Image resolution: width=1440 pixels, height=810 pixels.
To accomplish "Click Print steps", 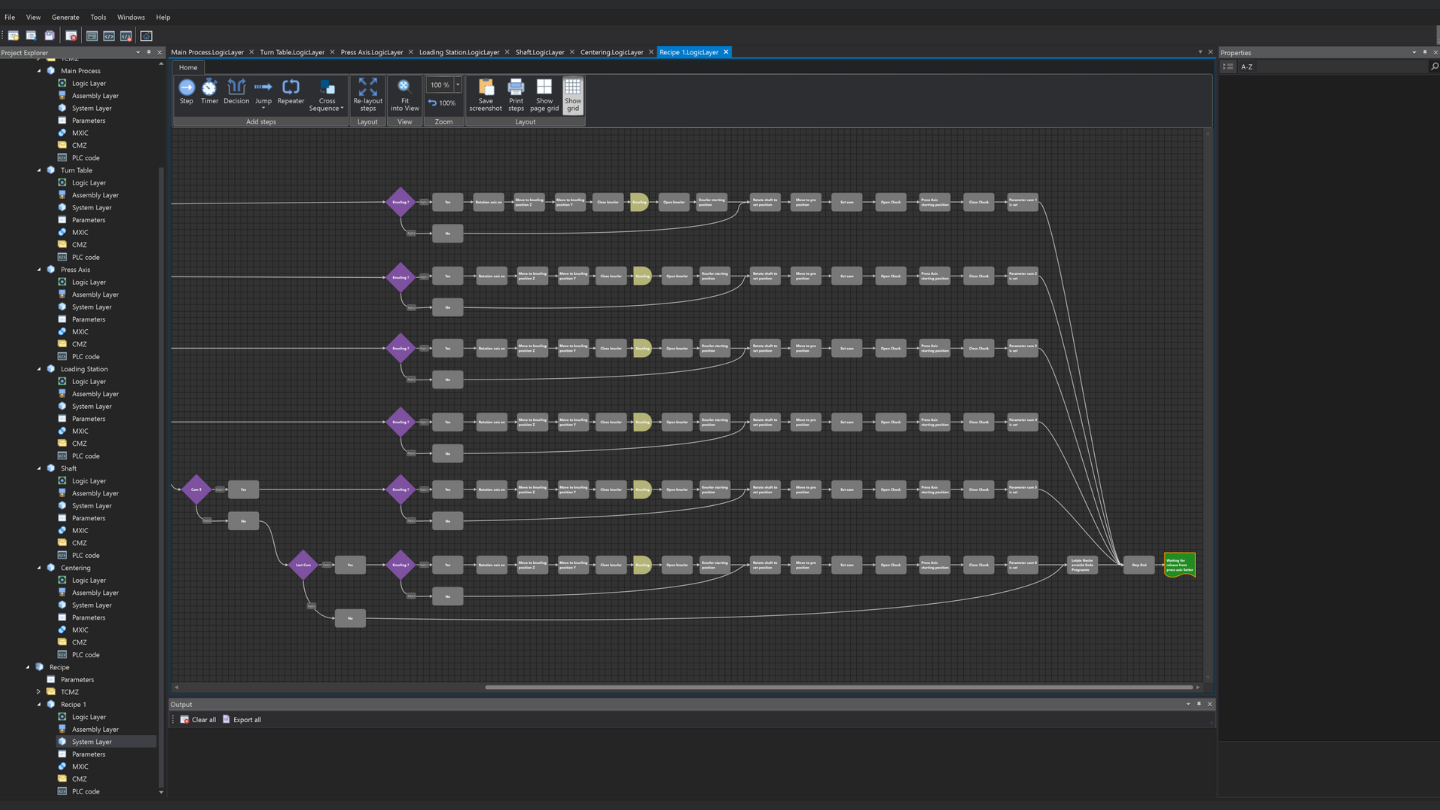I will (x=516, y=96).
